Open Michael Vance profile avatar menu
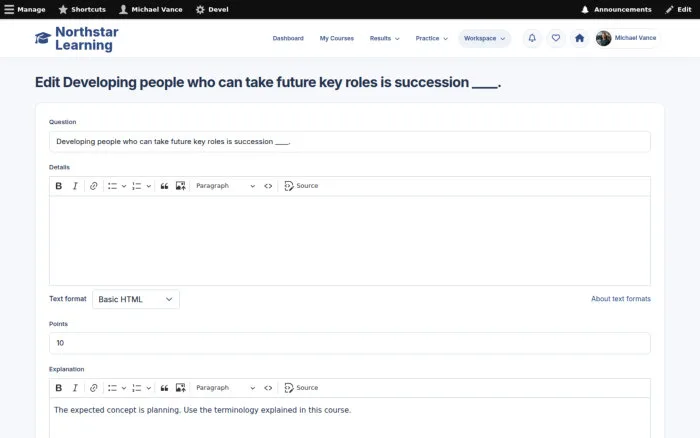Image resolution: width=700 pixels, height=438 pixels. [x=627, y=38]
